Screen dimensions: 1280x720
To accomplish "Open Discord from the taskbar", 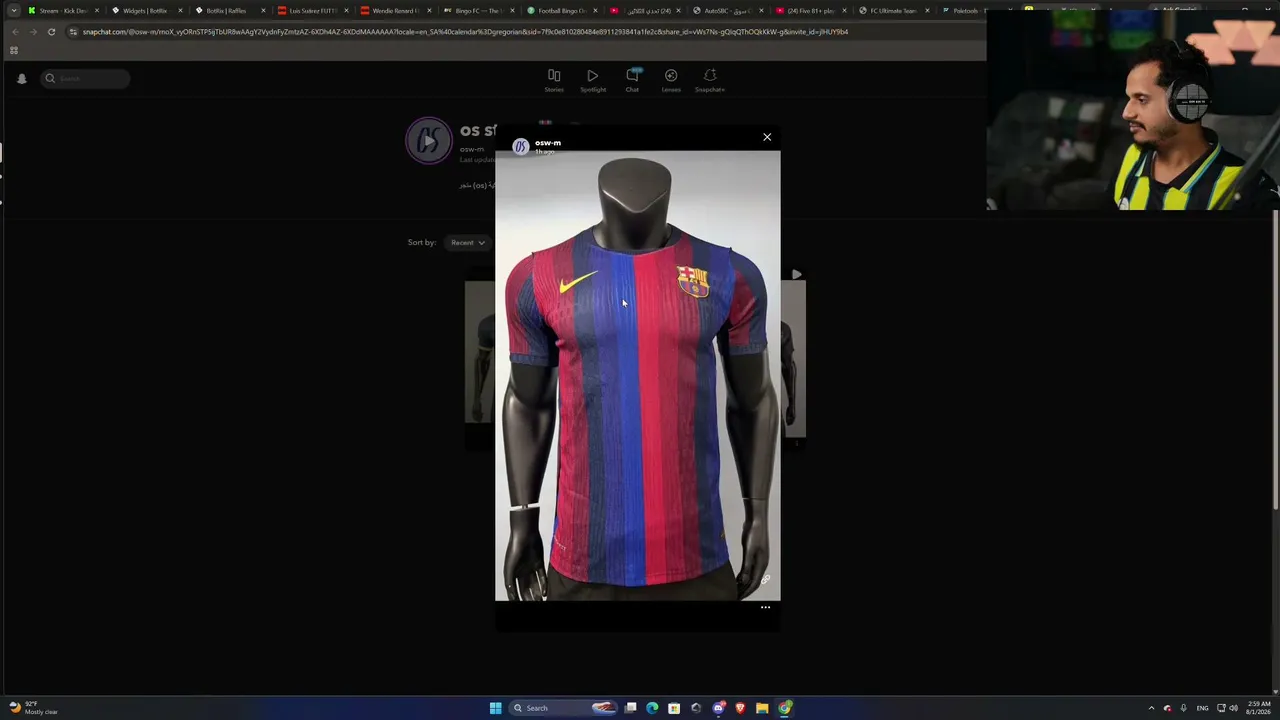I will click(x=718, y=708).
